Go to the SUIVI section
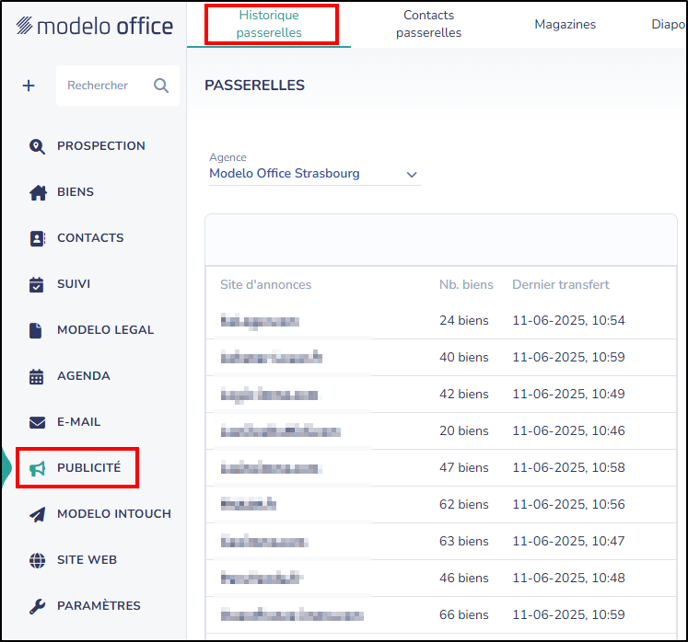 point(74,284)
